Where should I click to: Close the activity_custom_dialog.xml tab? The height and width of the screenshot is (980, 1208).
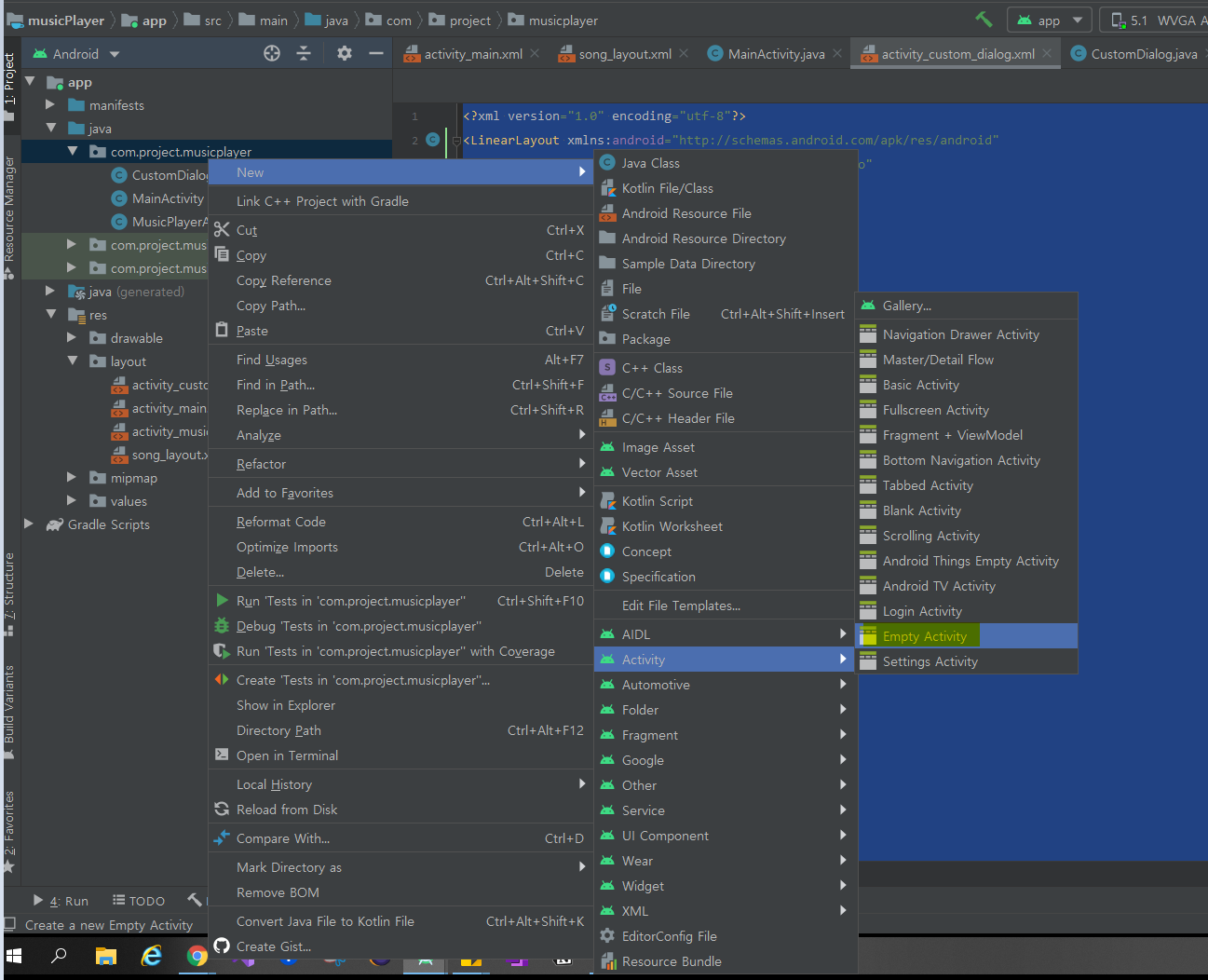coord(1047,54)
